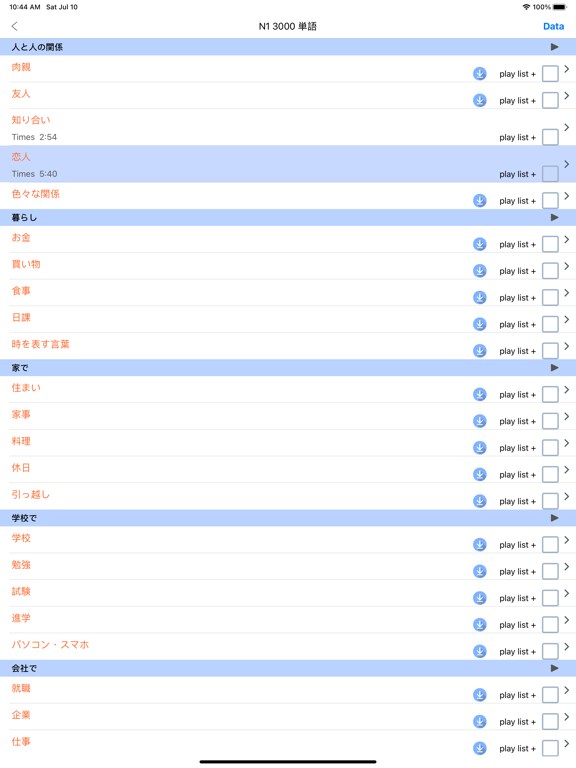The width and height of the screenshot is (576, 768).
Task: Open details chevron for 企業
Action: pos(567,717)
